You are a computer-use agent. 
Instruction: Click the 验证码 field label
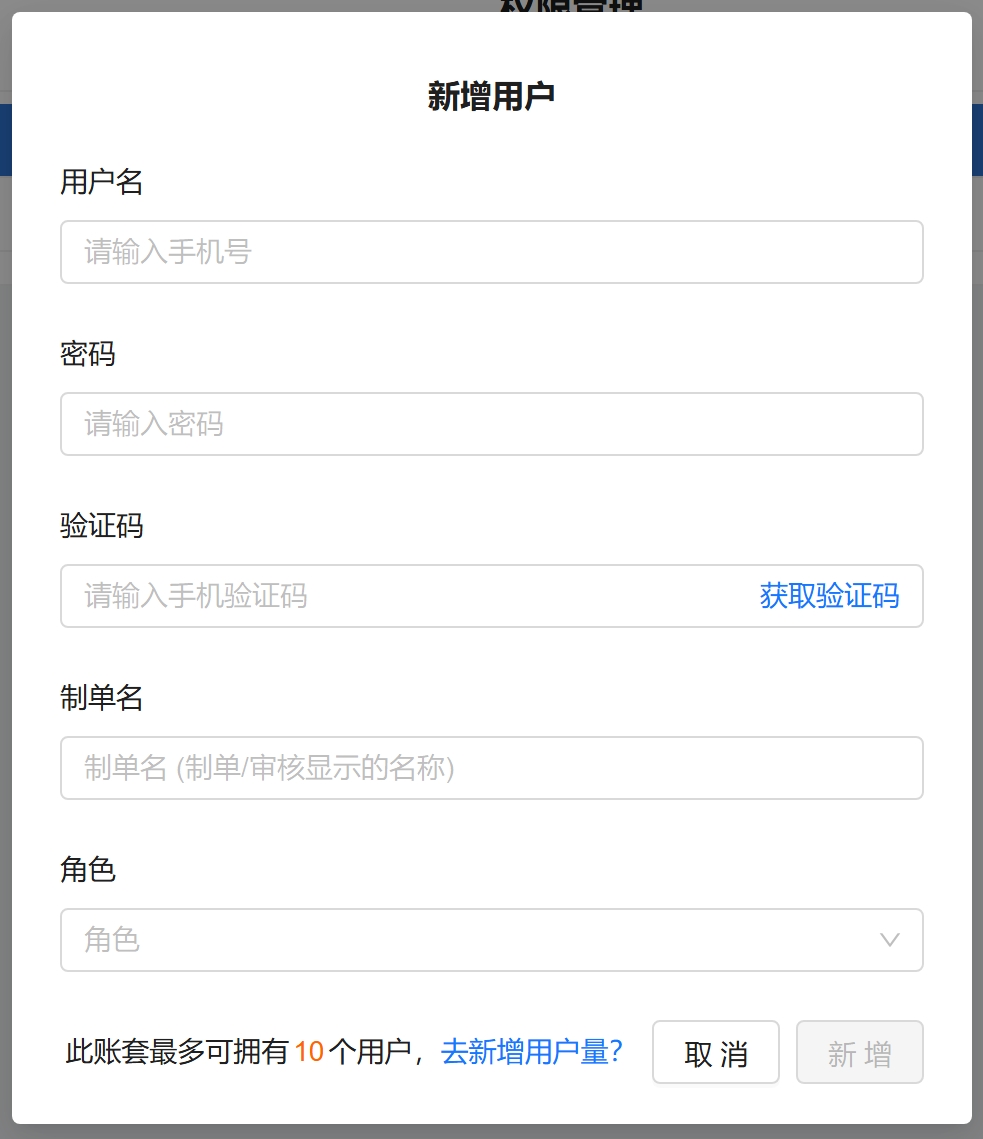[102, 526]
